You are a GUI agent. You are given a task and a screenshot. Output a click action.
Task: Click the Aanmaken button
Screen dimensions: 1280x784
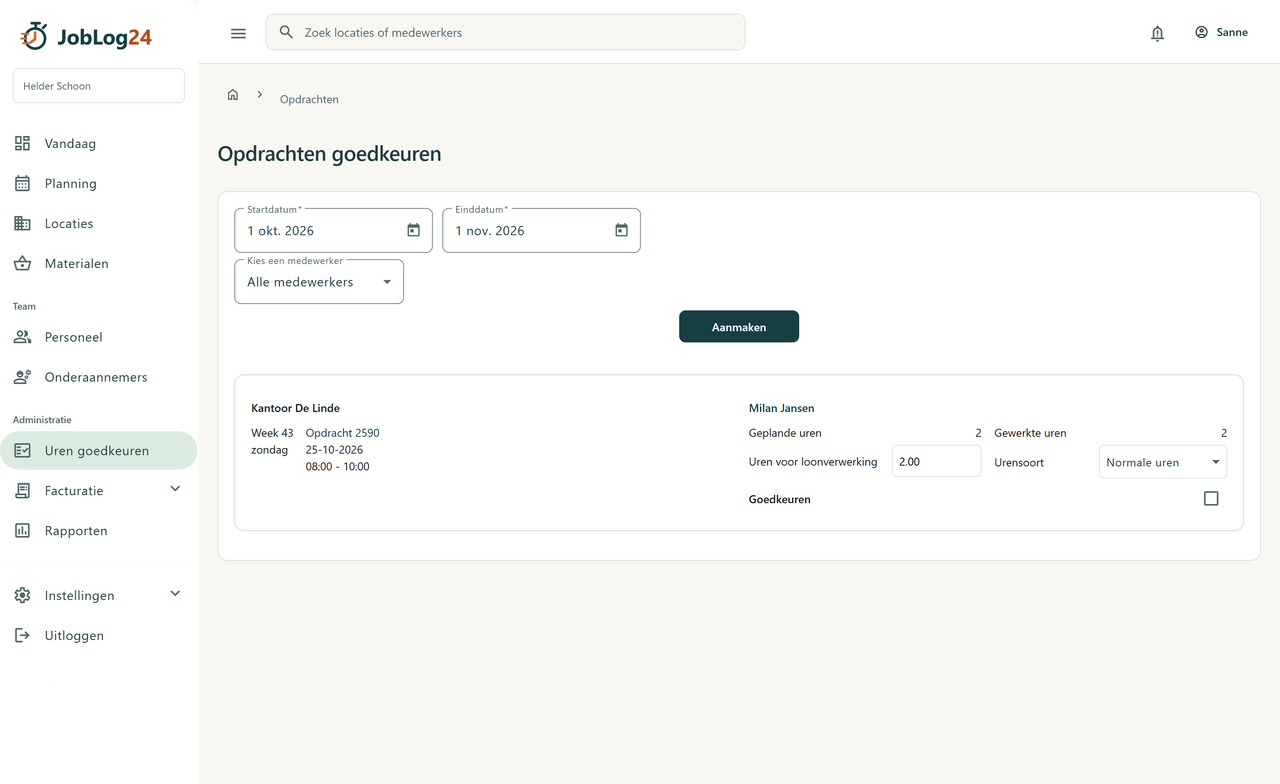point(739,327)
